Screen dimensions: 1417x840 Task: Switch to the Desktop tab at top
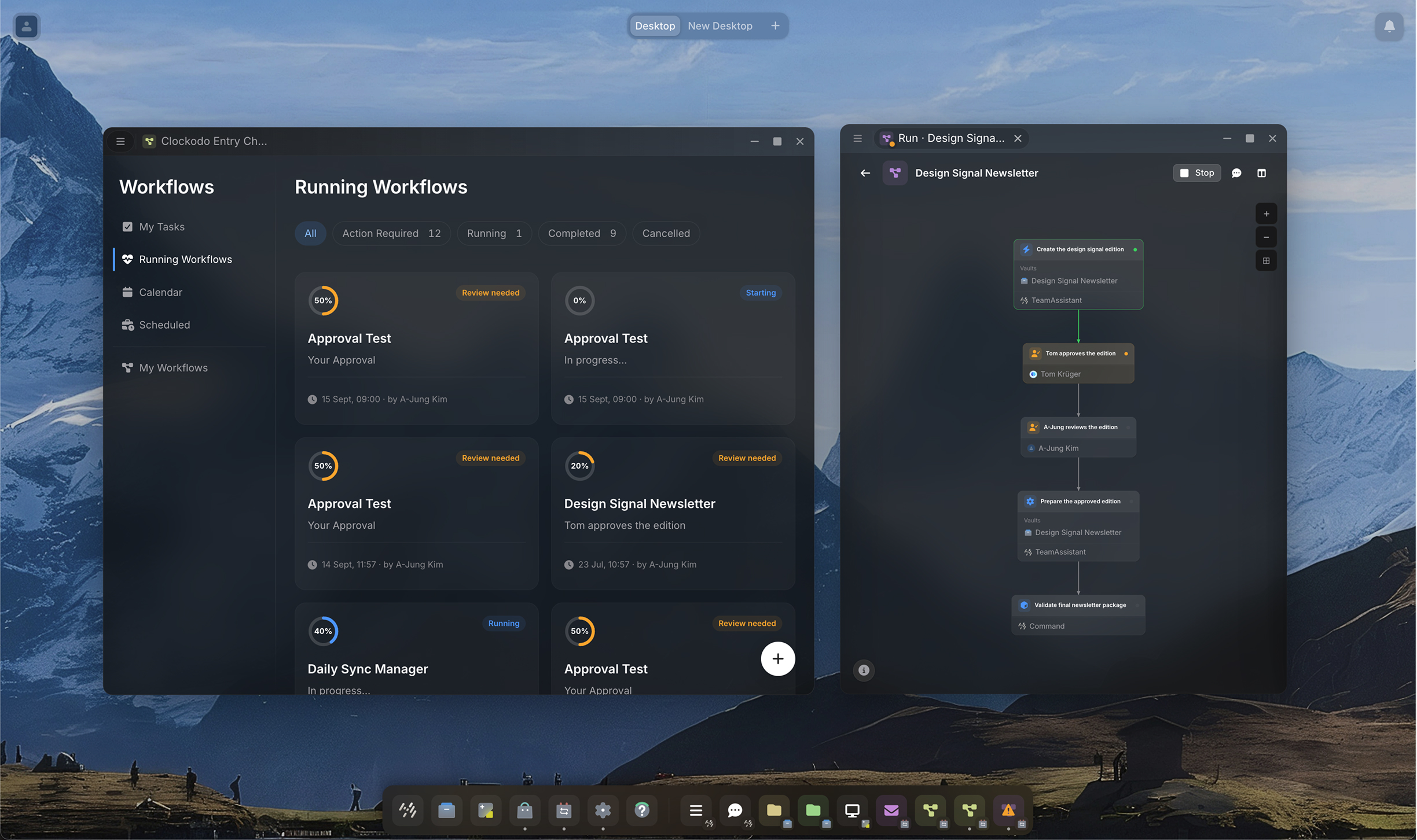click(655, 26)
